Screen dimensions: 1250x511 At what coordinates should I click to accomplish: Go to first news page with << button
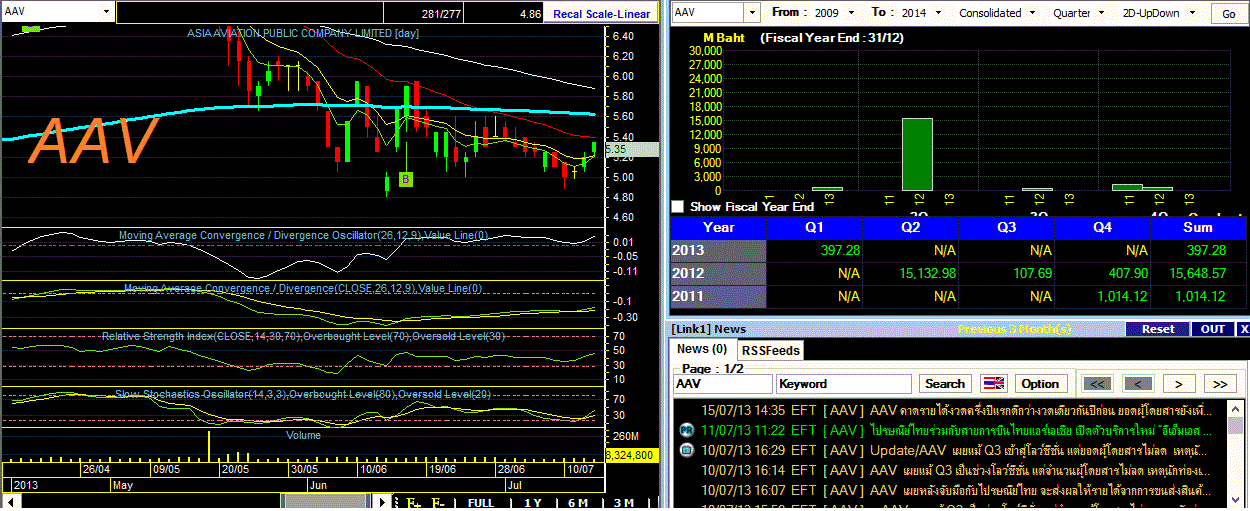[1097, 384]
